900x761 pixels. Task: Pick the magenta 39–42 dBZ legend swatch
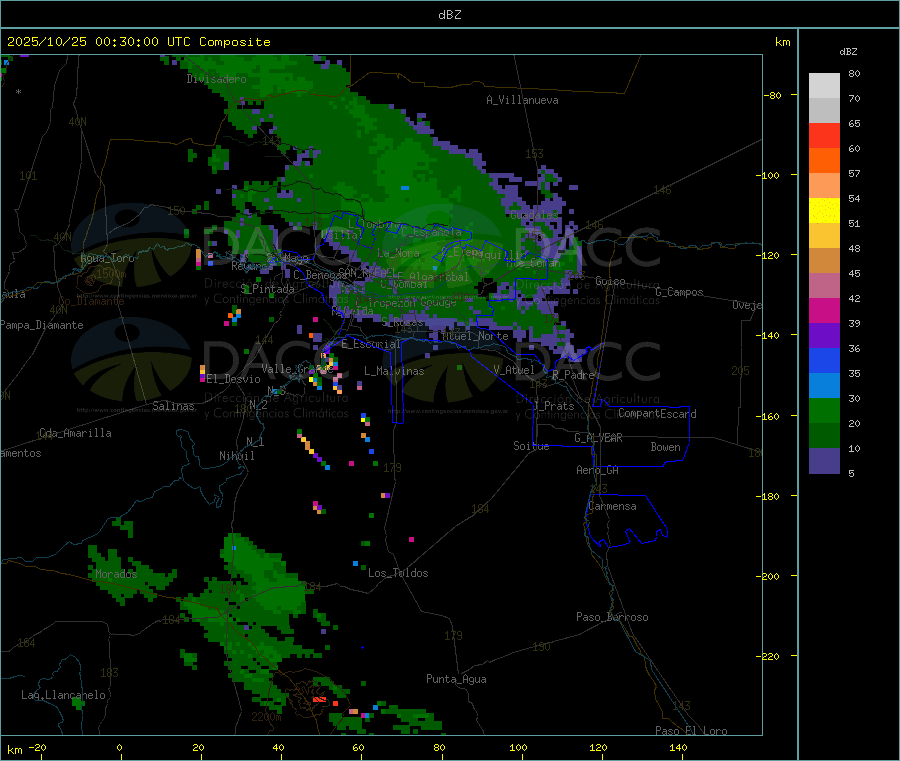pos(824,310)
